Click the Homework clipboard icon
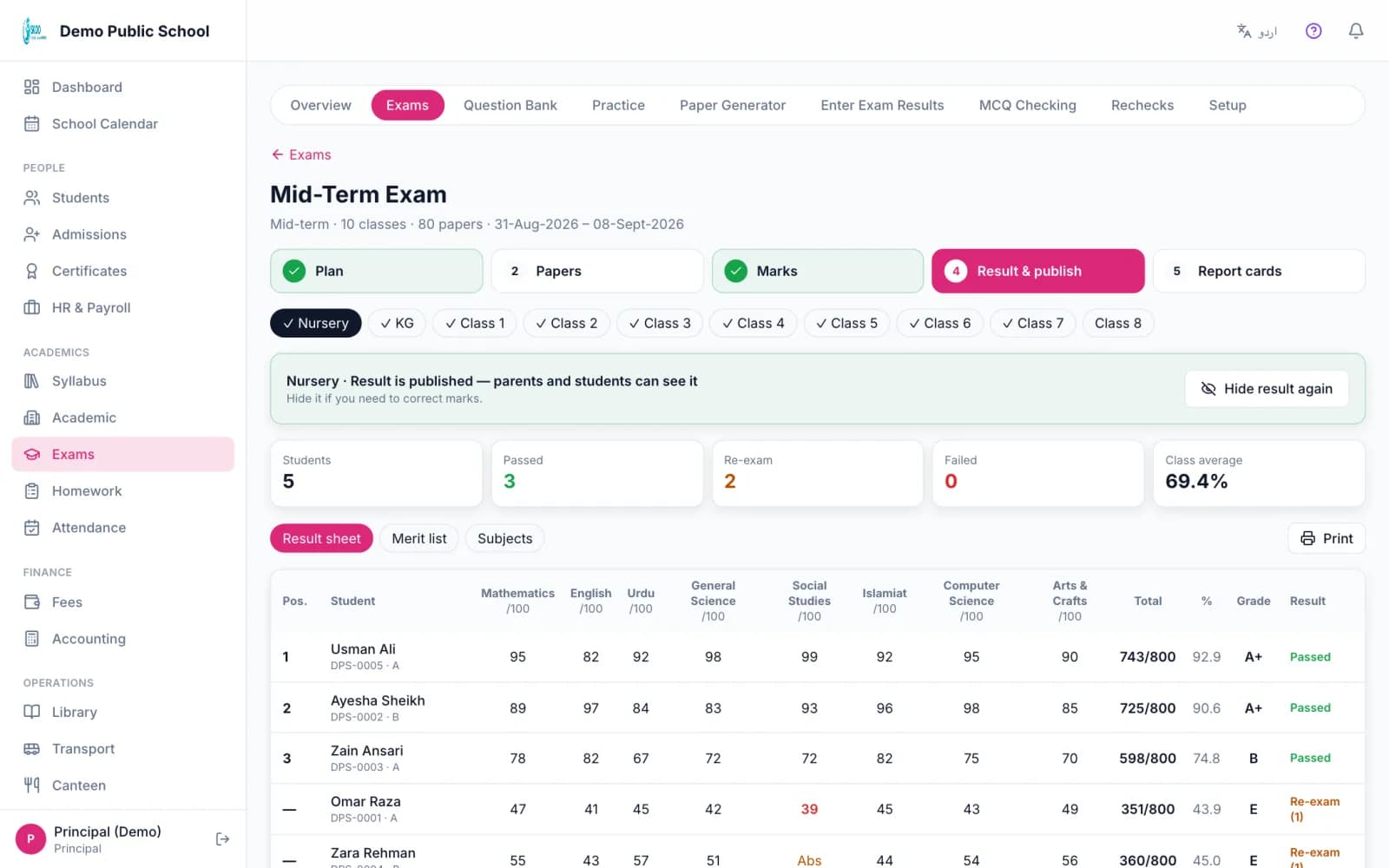 [32, 491]
